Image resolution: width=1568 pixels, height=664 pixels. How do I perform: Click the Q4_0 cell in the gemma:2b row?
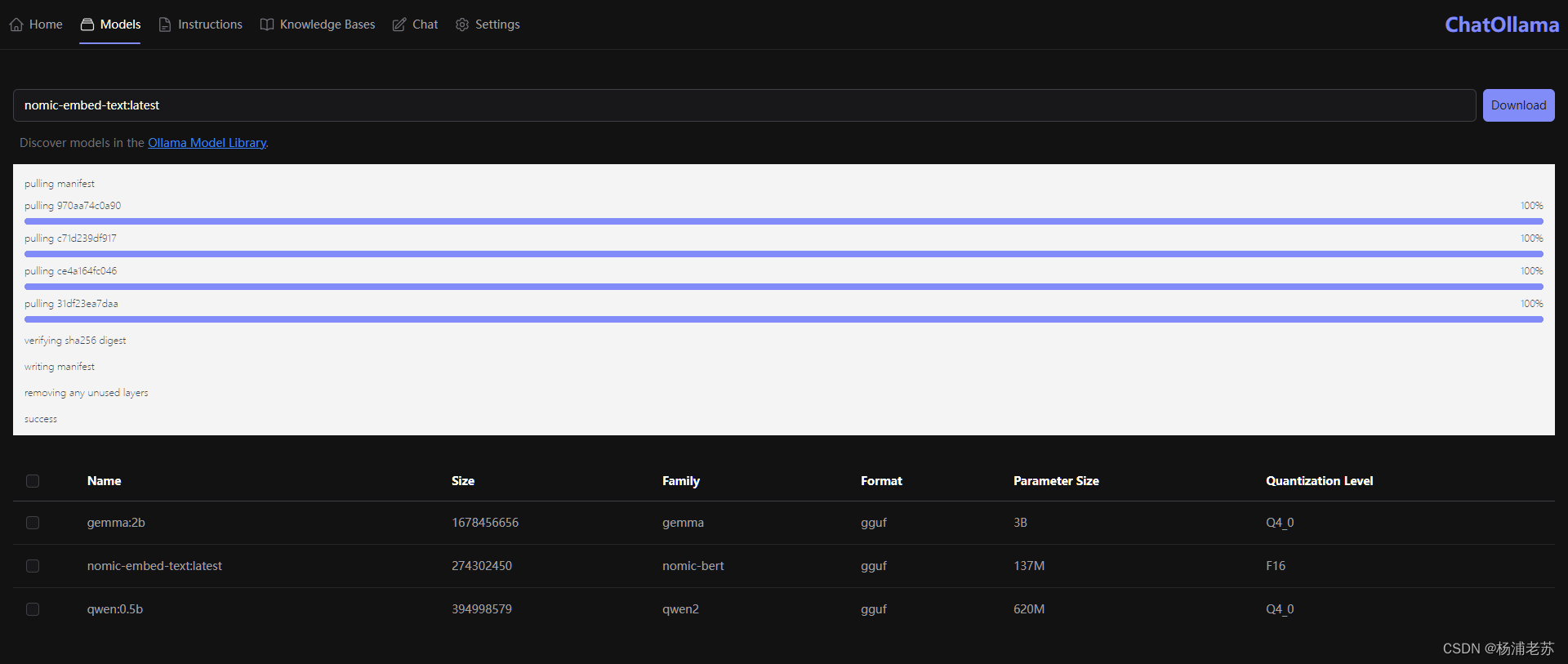1280,523
